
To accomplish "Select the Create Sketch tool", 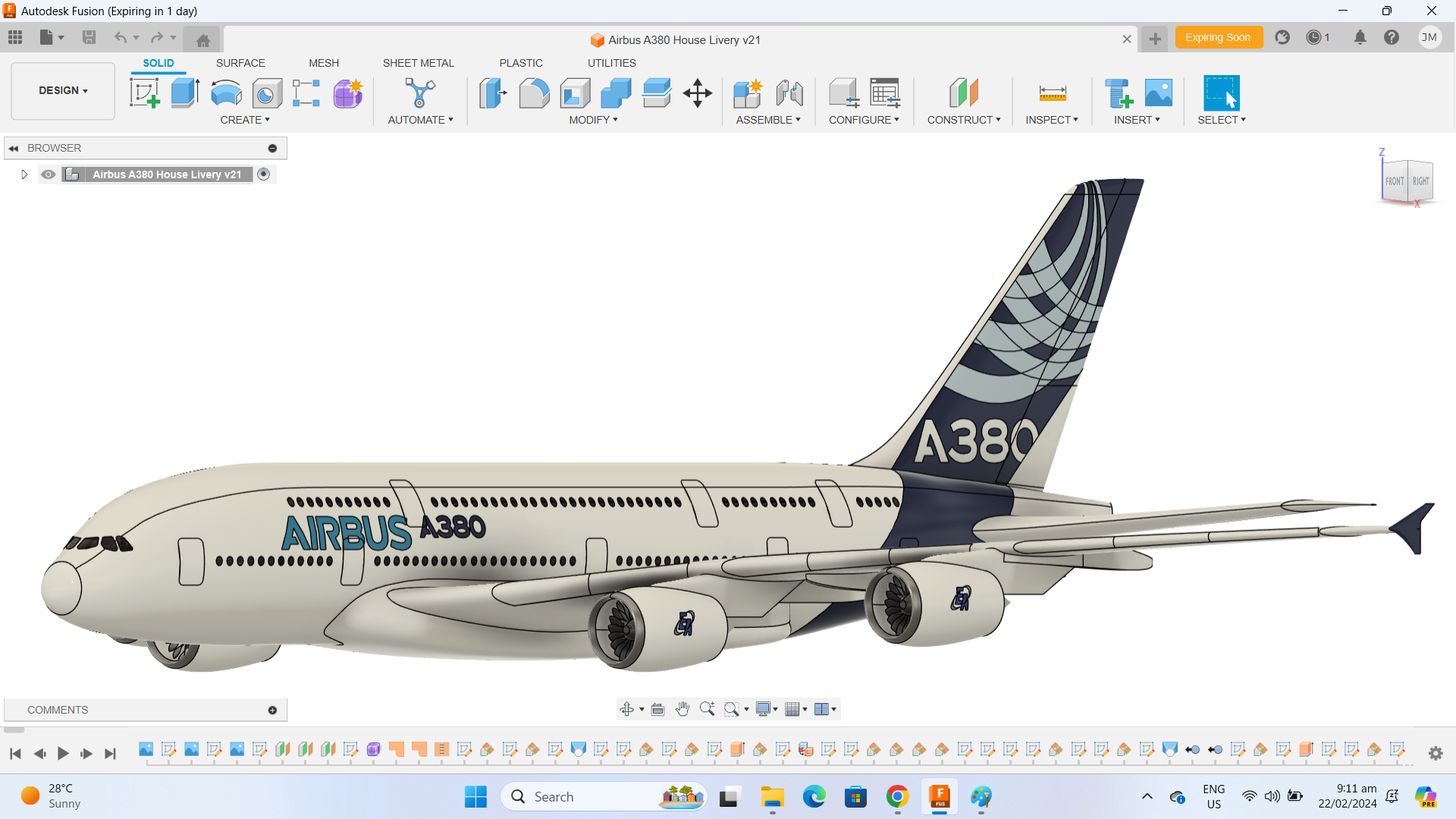I will (144, 93).
